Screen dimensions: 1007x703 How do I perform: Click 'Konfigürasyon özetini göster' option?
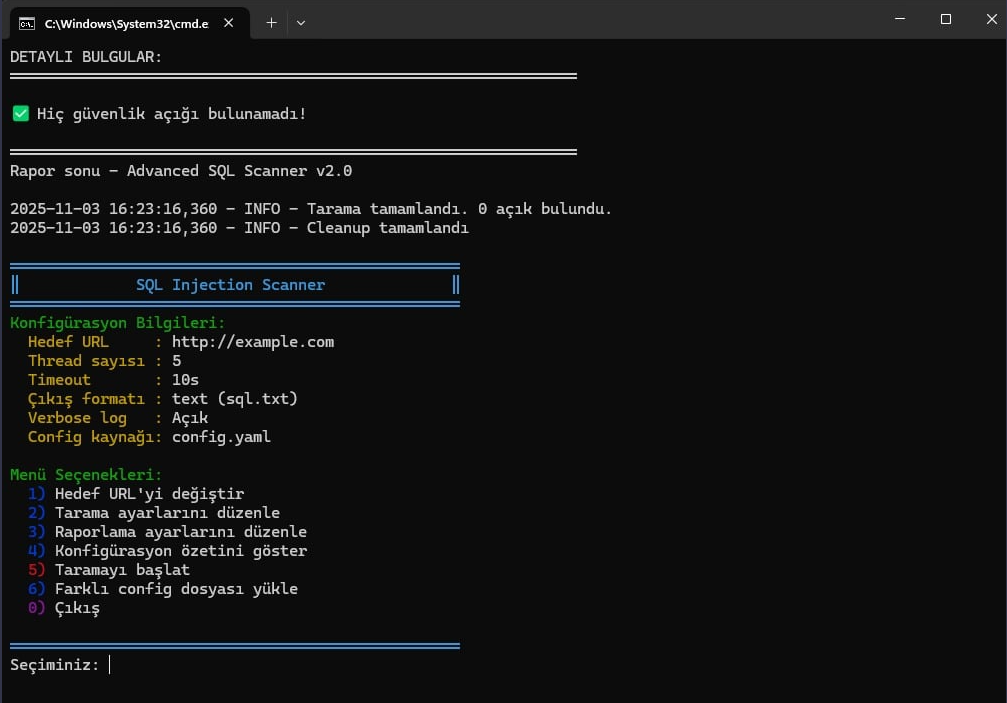[181, 551]
